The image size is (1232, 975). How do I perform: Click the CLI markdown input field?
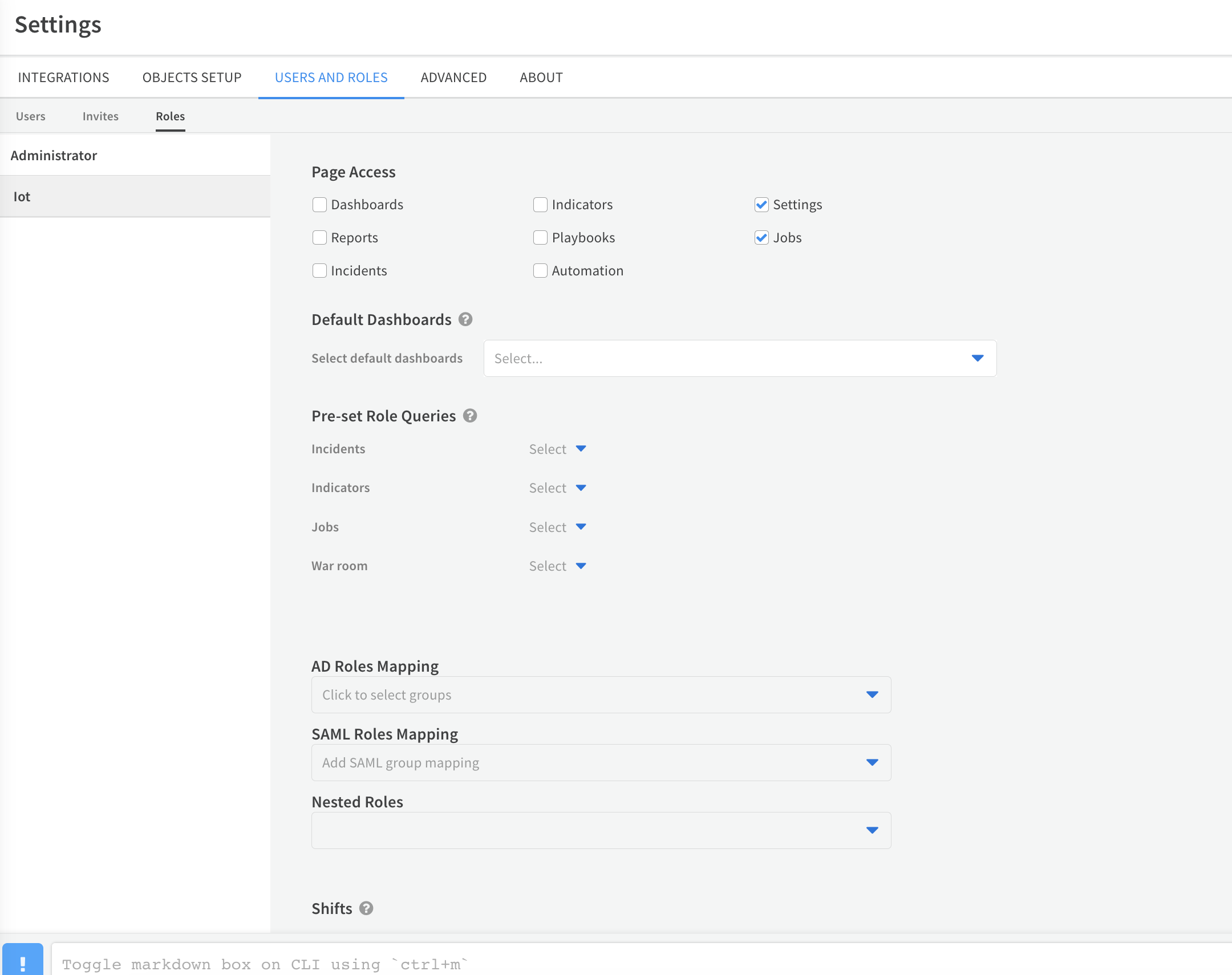tap(628, 964)
